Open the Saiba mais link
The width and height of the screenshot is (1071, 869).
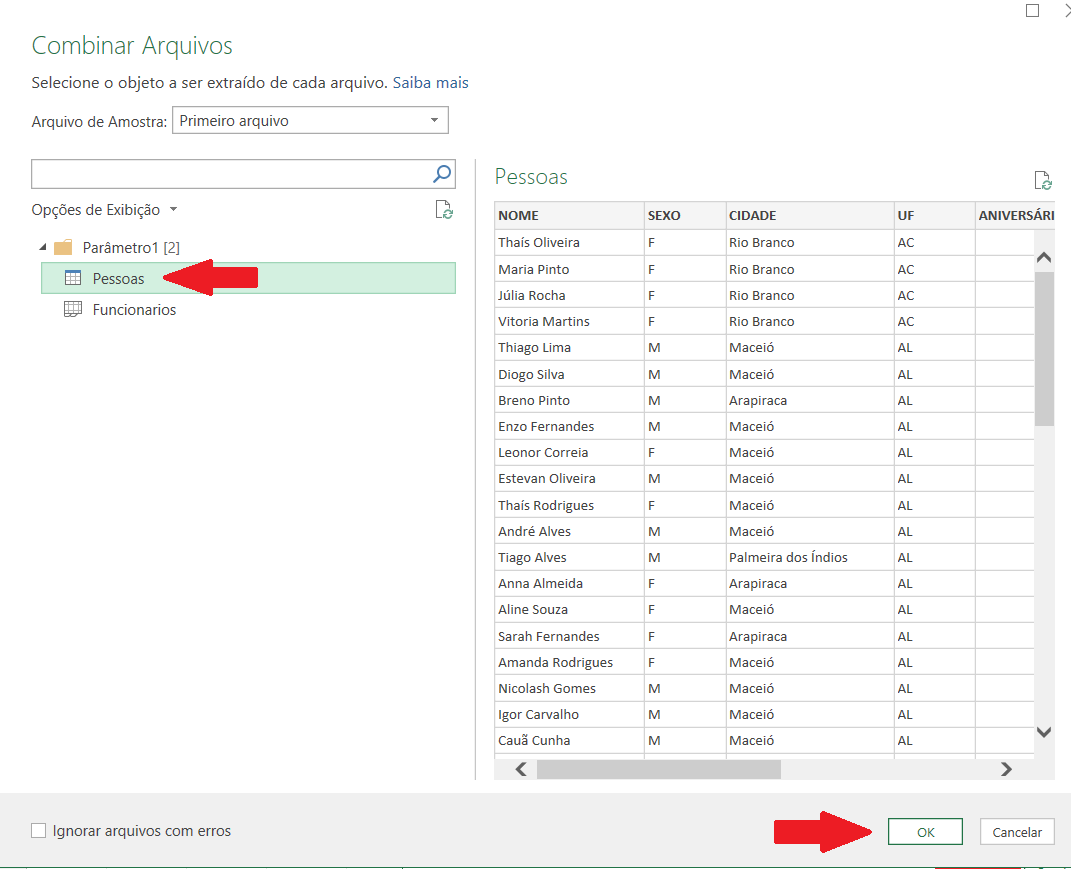(x=430, y=82)
